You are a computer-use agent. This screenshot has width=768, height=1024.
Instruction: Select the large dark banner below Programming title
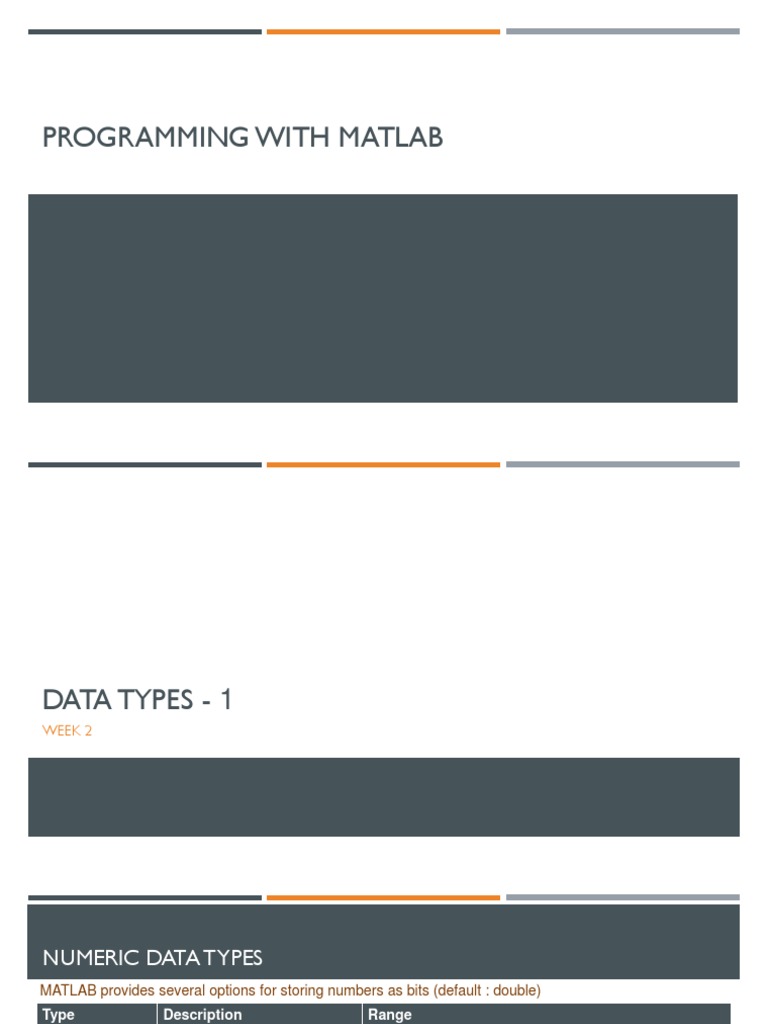click(x=383, y=298)
